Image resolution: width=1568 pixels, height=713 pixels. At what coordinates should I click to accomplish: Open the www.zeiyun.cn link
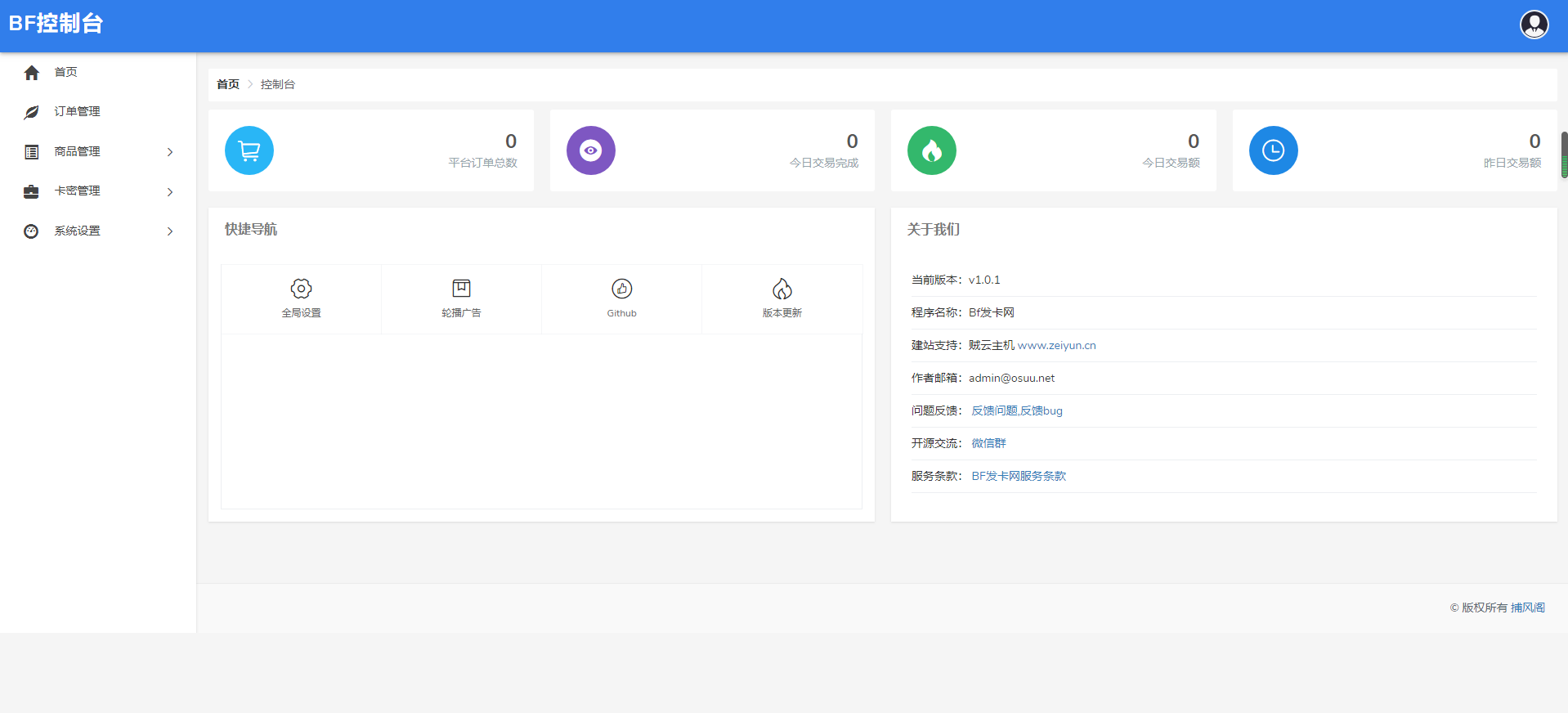[1056, 346]
